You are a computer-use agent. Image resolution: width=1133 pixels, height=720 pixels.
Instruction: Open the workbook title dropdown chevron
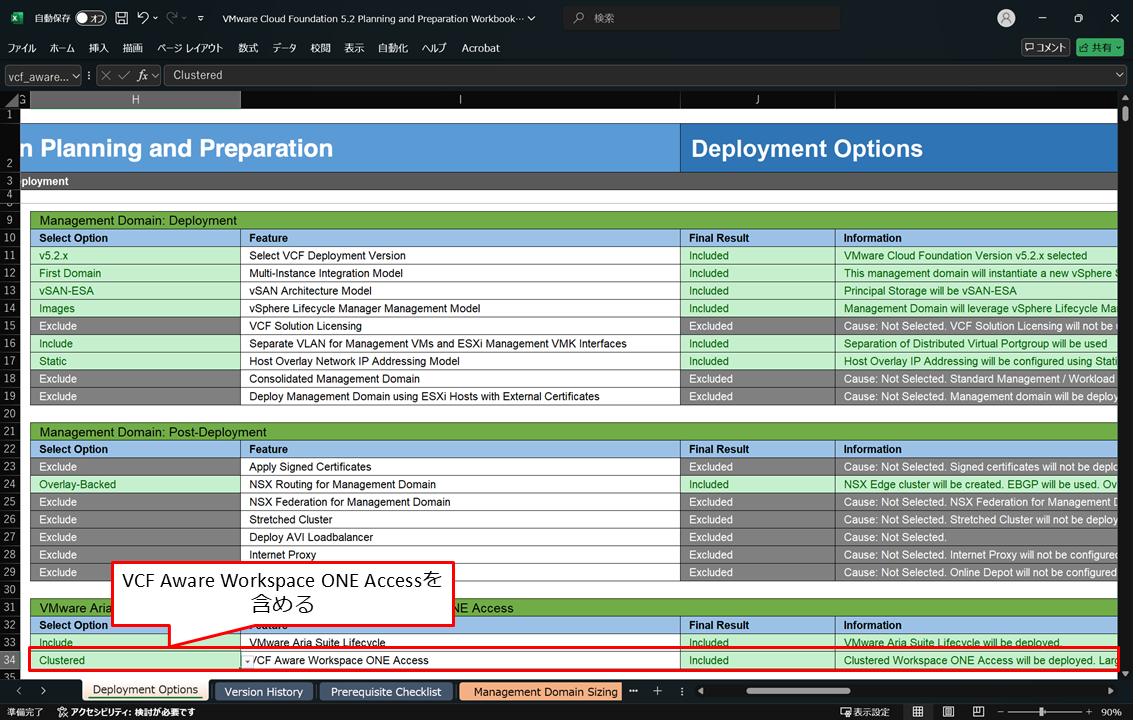(x=532, y=19)
